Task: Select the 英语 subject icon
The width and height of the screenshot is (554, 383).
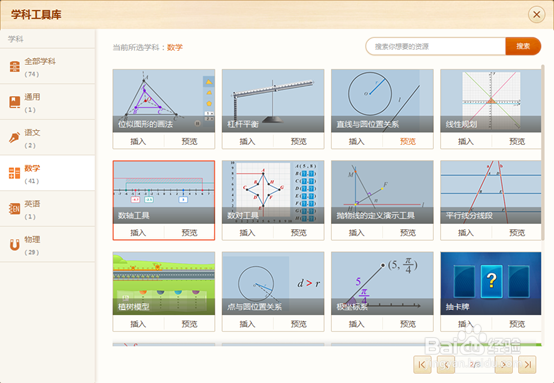Action: point(14,209)
